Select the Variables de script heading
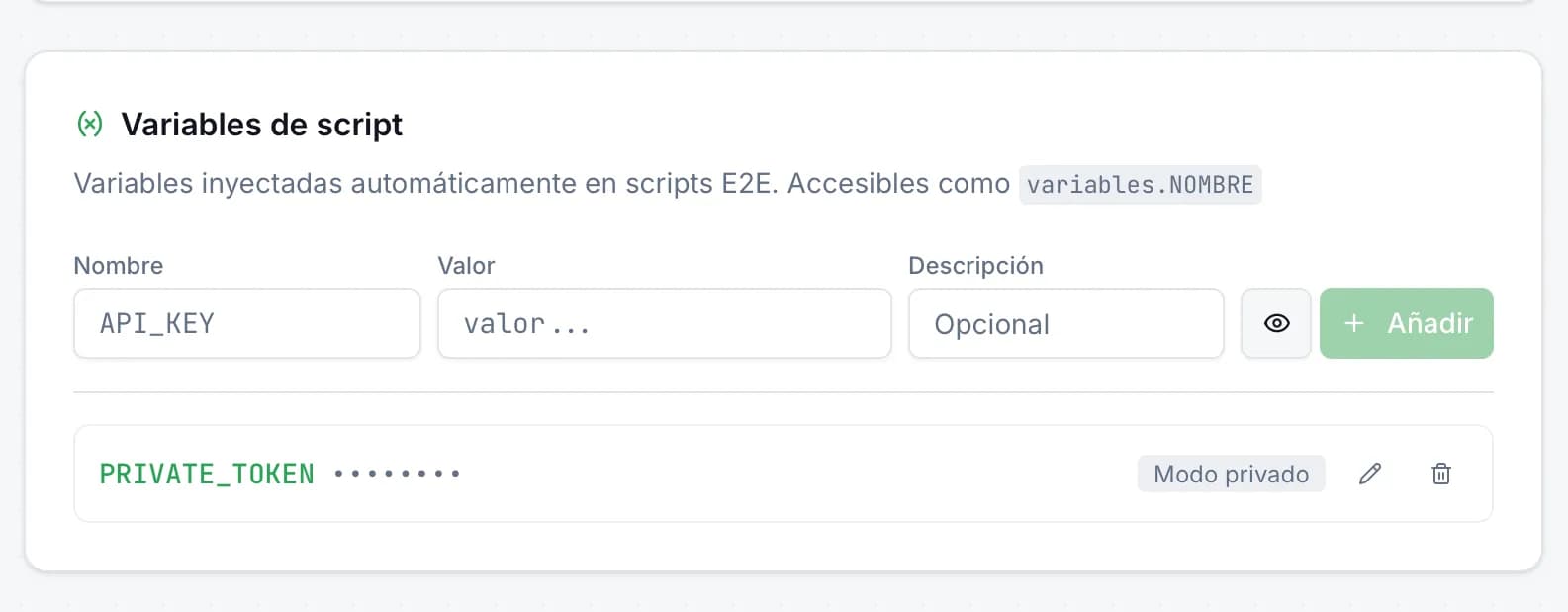This screenshot has height=612, width=1568. click(x=260, y=124)
